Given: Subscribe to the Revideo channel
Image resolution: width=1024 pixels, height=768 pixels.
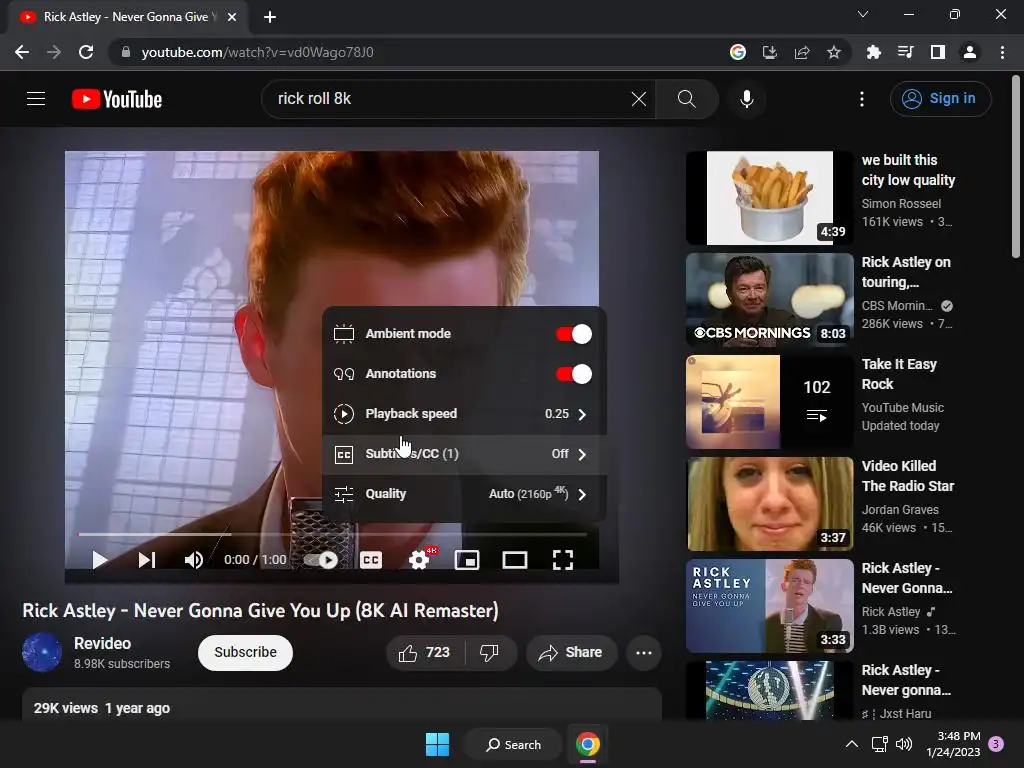Looking at the screenshot, I should pyautogui.click(x=246, y=652).
